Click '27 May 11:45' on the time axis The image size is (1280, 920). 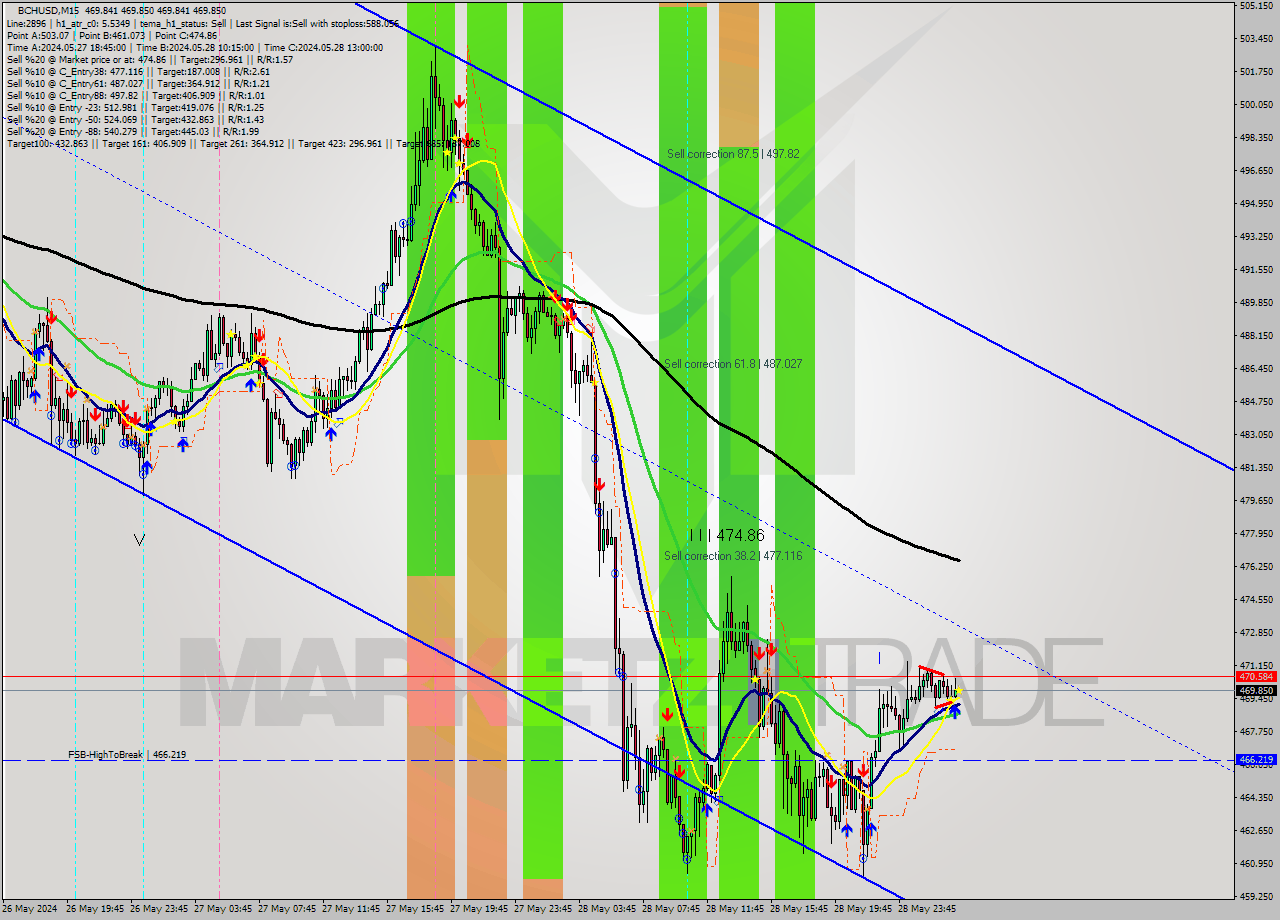[x=351, y=910]
